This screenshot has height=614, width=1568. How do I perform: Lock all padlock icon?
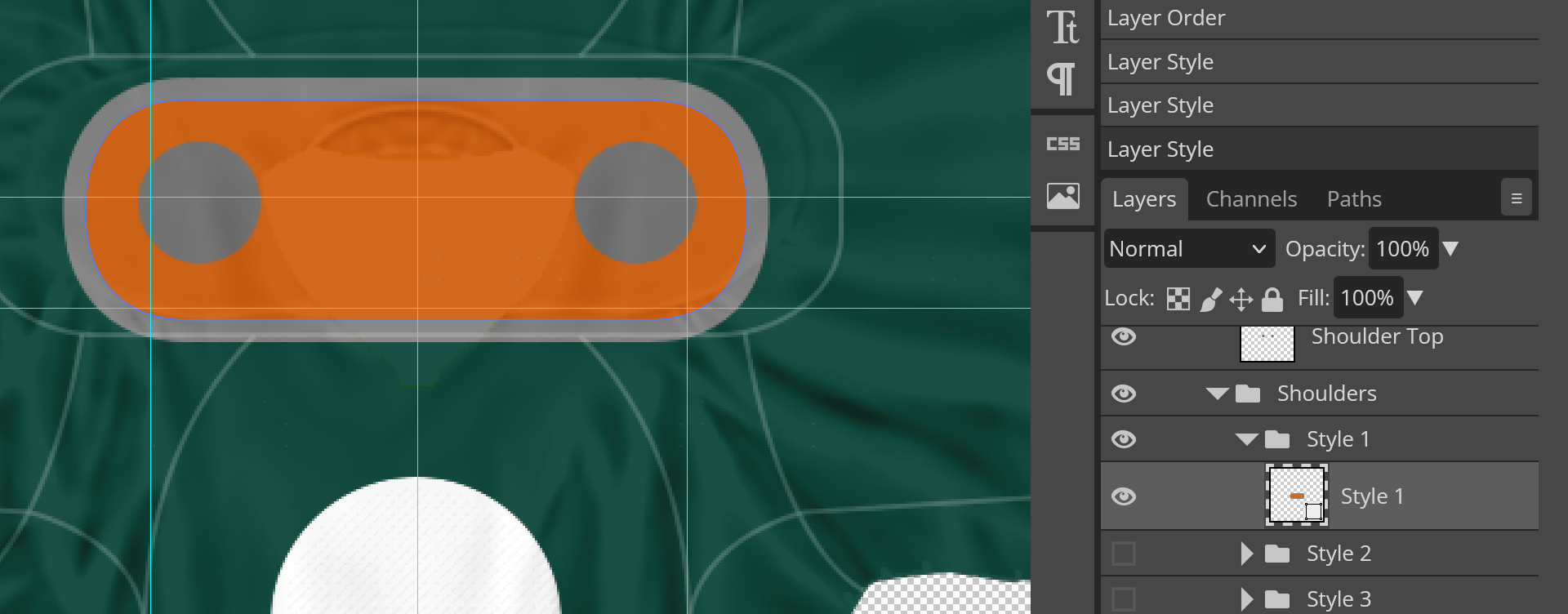1272,299
